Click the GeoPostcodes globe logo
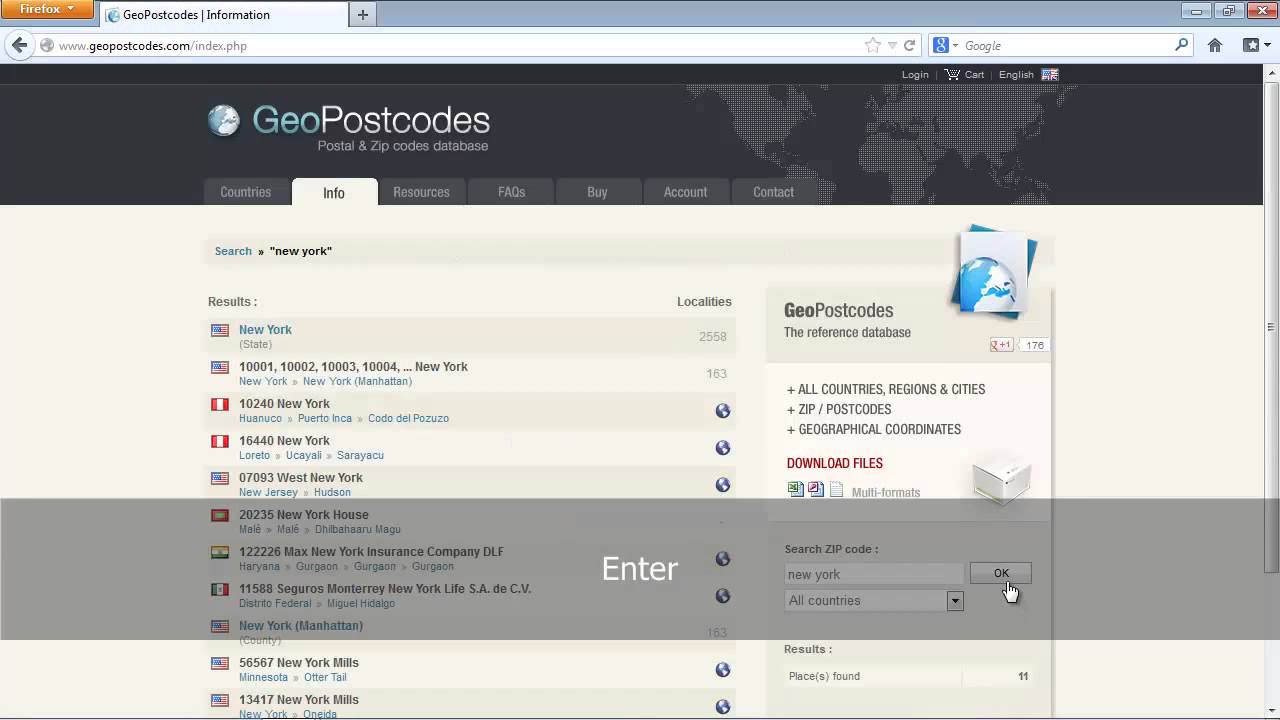The image size is (1280, 720). (x=224, y=121)
